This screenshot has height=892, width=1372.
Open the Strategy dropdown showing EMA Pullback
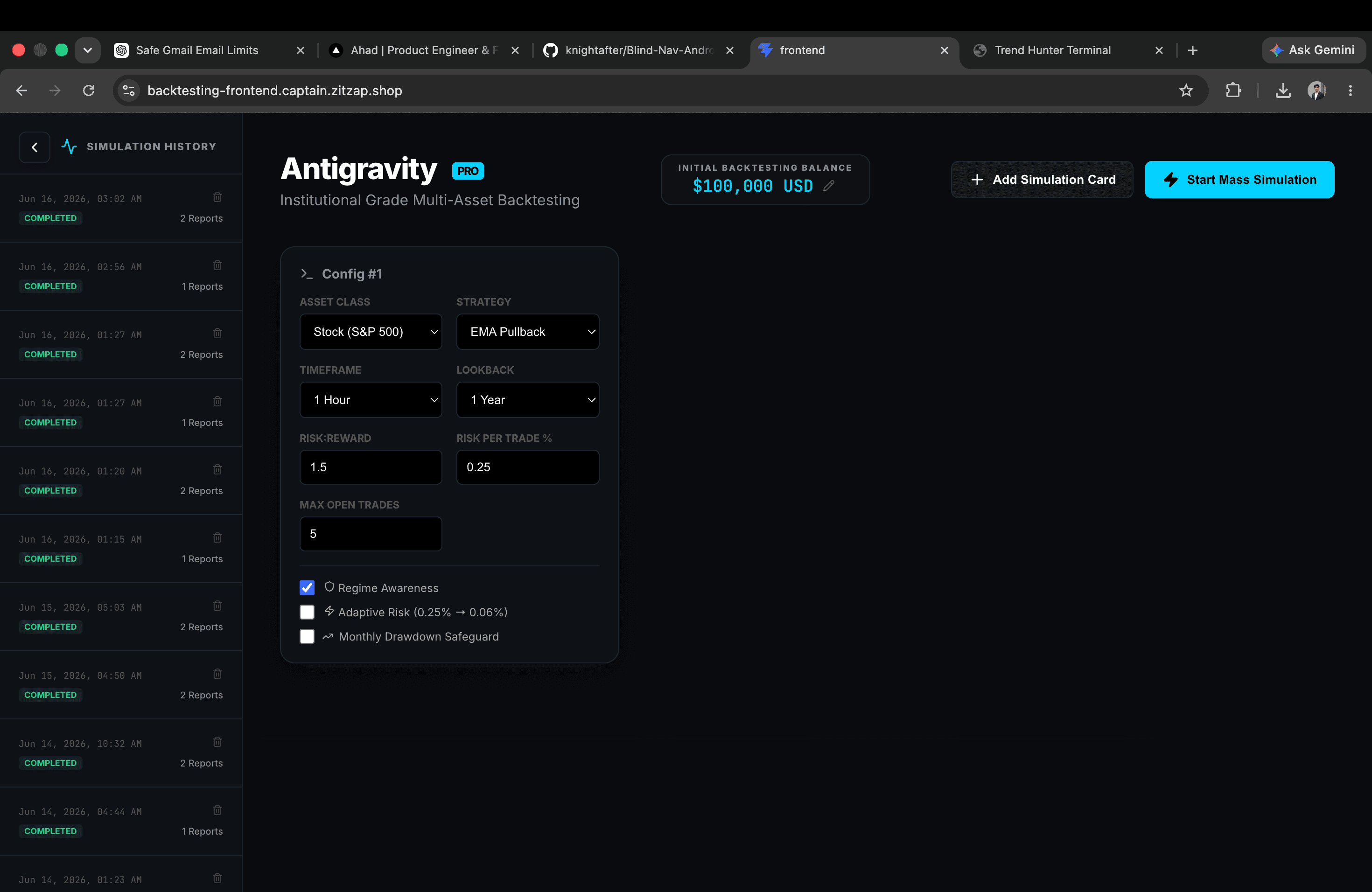point(527,332)
